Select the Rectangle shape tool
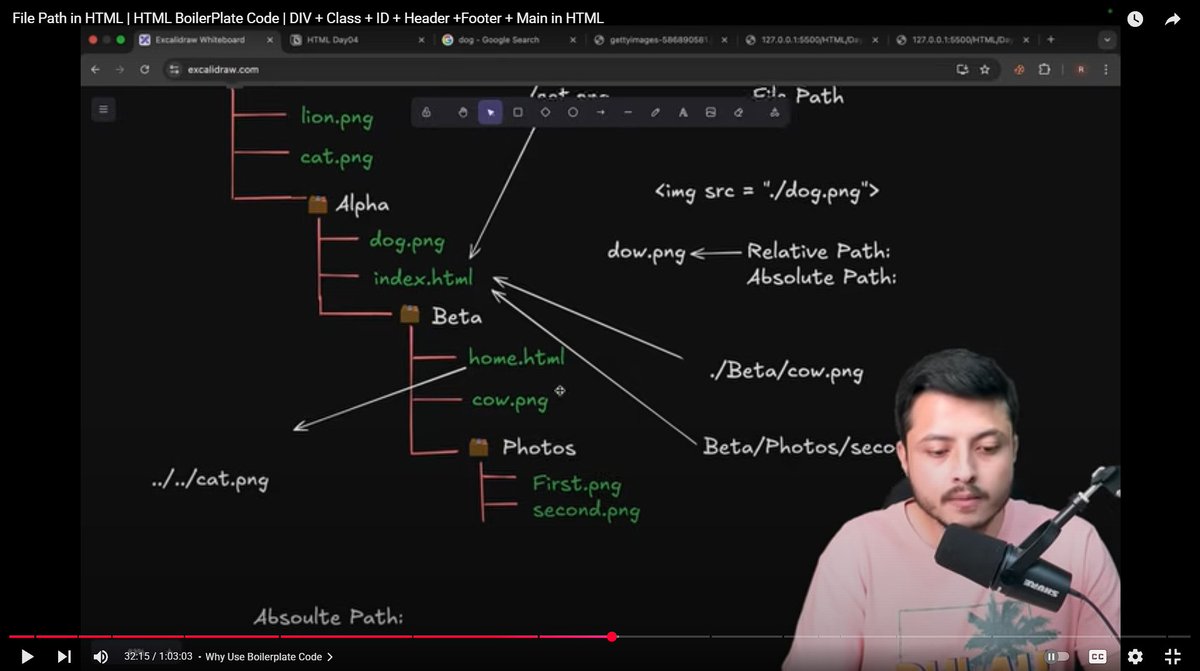This screenshot has height=671, width=1200. click(x=518, y=113)
